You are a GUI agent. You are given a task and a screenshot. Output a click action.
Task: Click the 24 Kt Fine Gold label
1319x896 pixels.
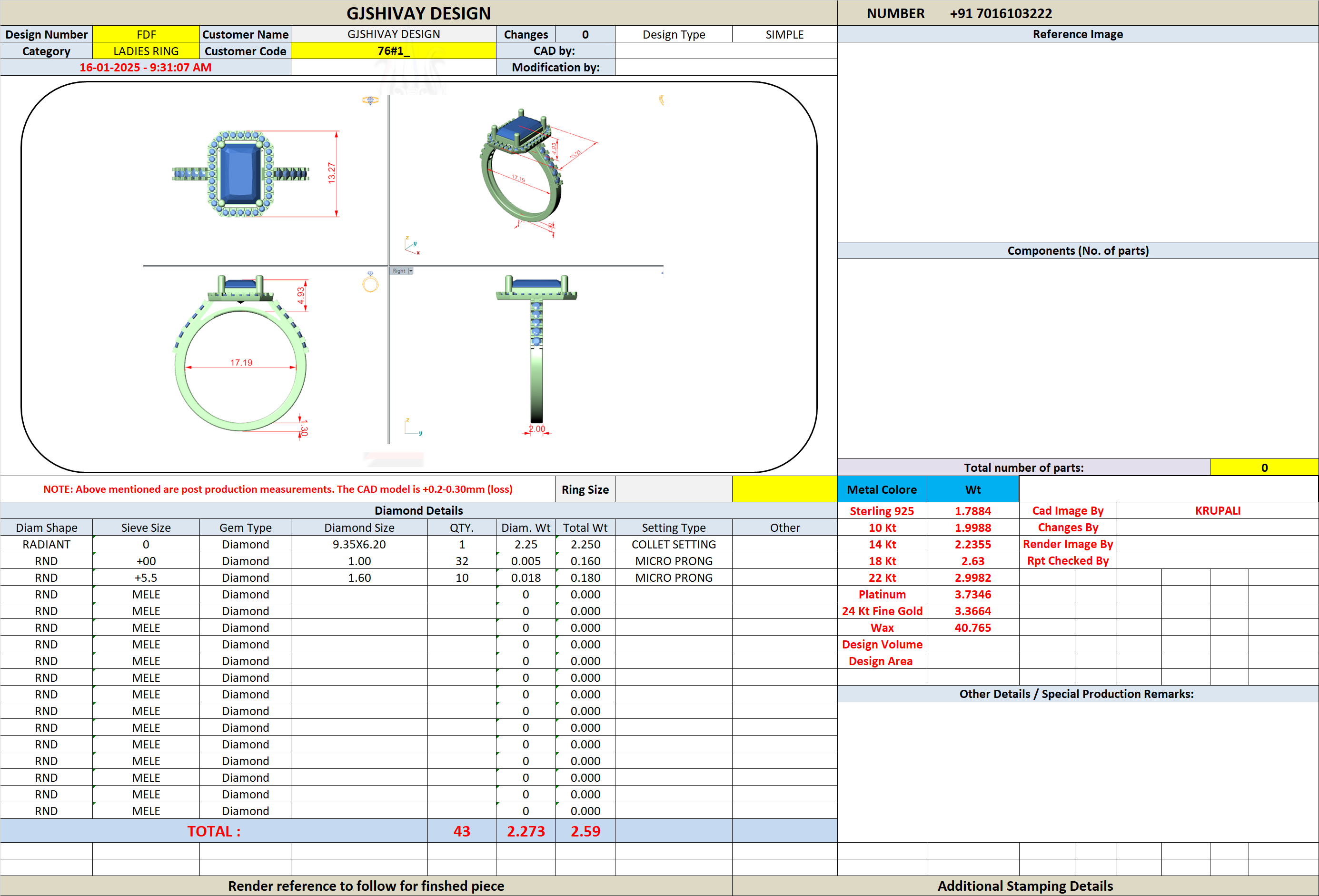tap(882, 611)
